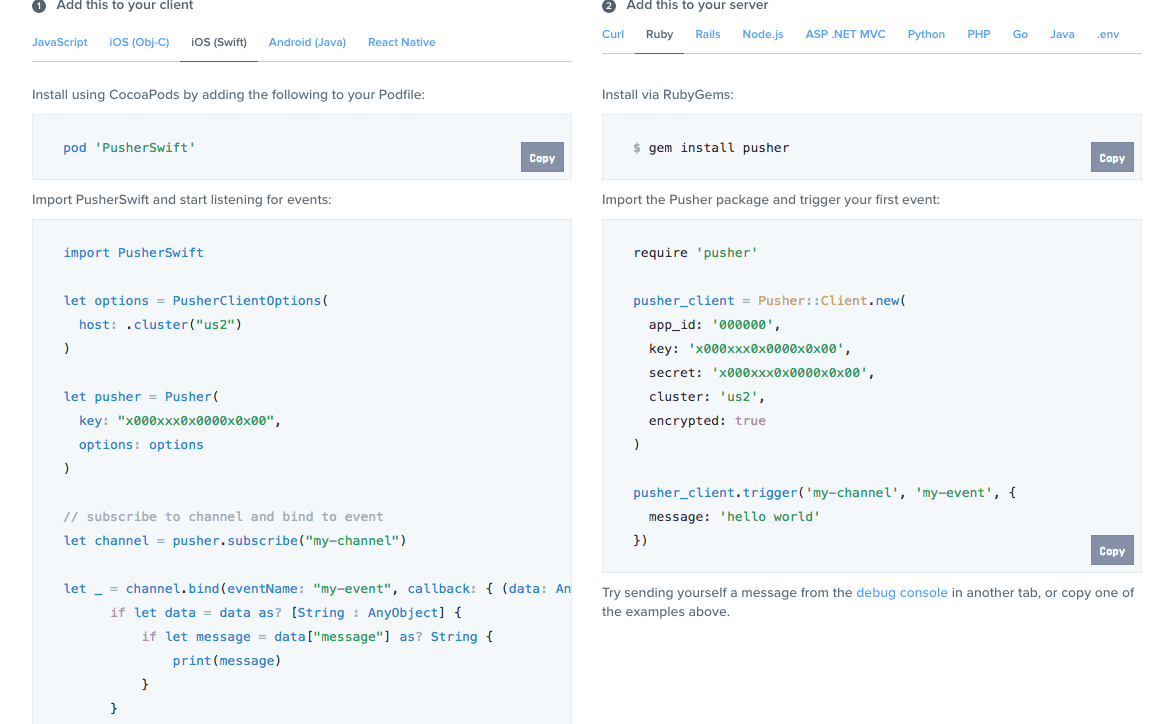The width and height of the screenshot is (1165, 724).
Task: Open the Curl server tab
Action: (x=613, y=34)
